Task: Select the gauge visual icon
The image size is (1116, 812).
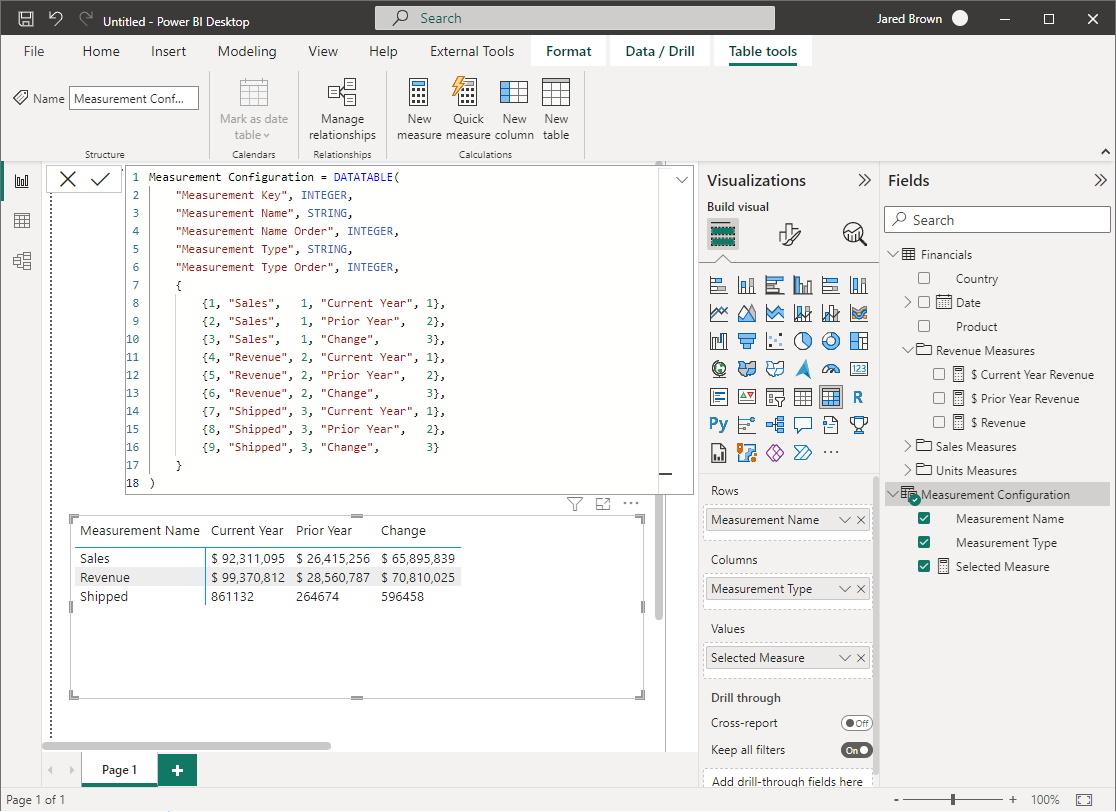Action: coord(830,368)
